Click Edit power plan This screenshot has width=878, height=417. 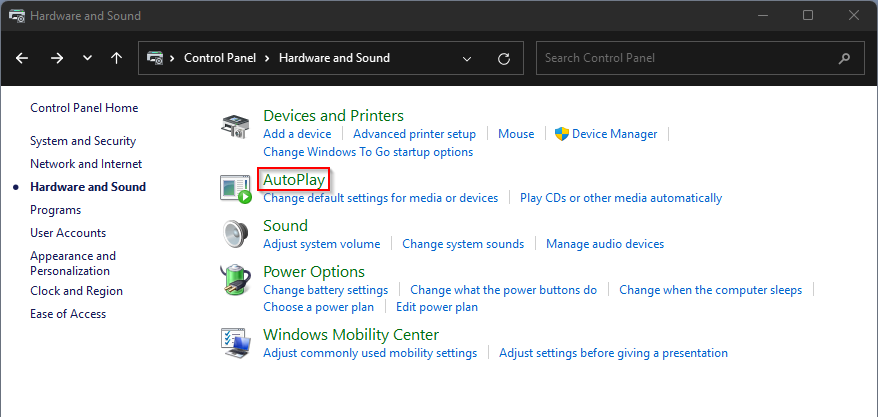pyautogui.click(x=437, y=307)
